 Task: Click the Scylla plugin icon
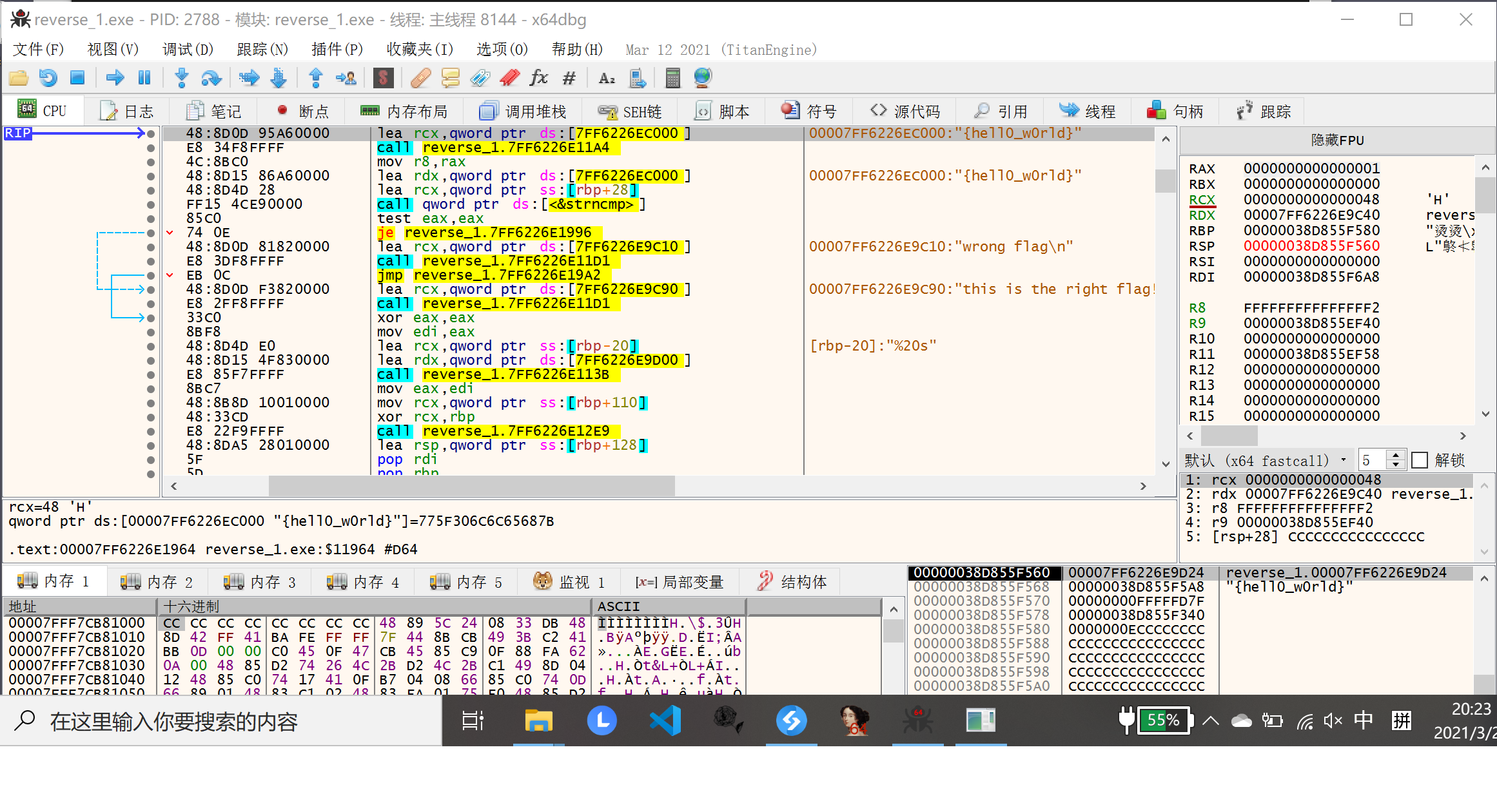click(x=384, y=79)
